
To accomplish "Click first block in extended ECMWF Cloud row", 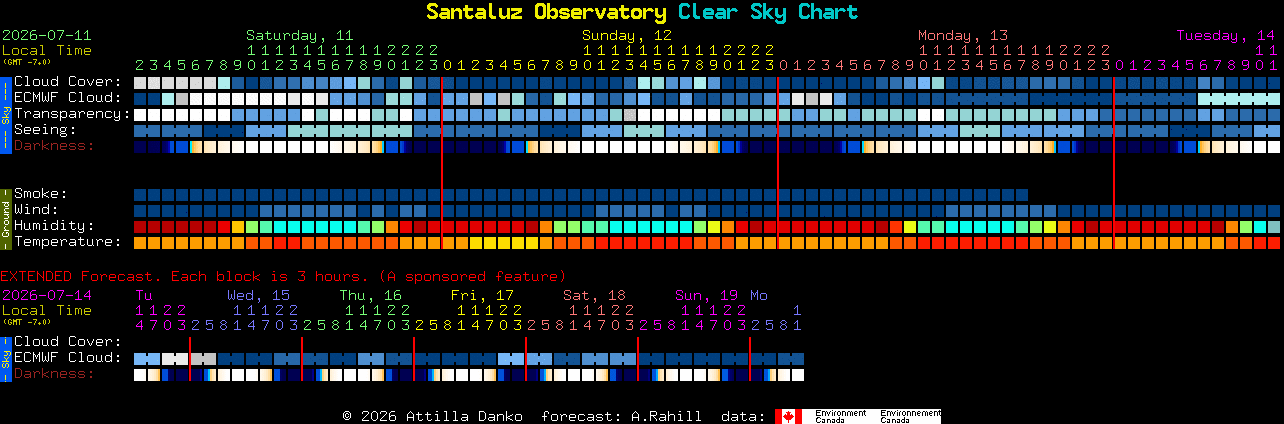I will click(x=140, y=358).
